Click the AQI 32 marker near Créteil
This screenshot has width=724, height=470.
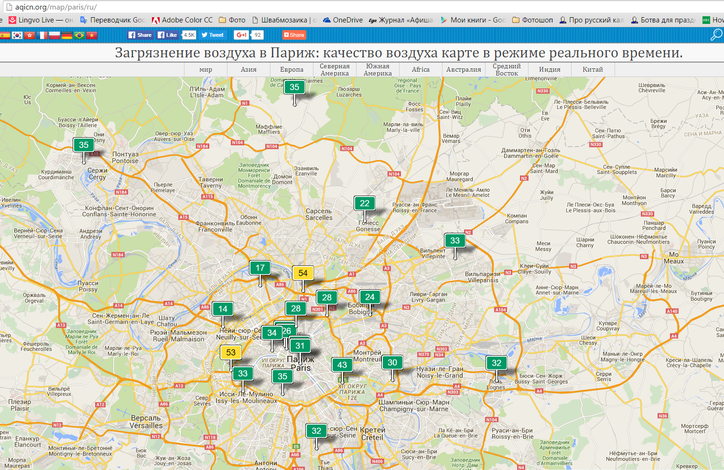coord(316,431)
